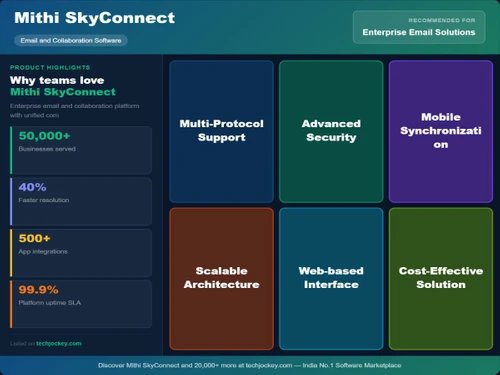Open the Scalable Architecture feature card
Viewport: 500px width, 375px height.
[x=222, y=279]
